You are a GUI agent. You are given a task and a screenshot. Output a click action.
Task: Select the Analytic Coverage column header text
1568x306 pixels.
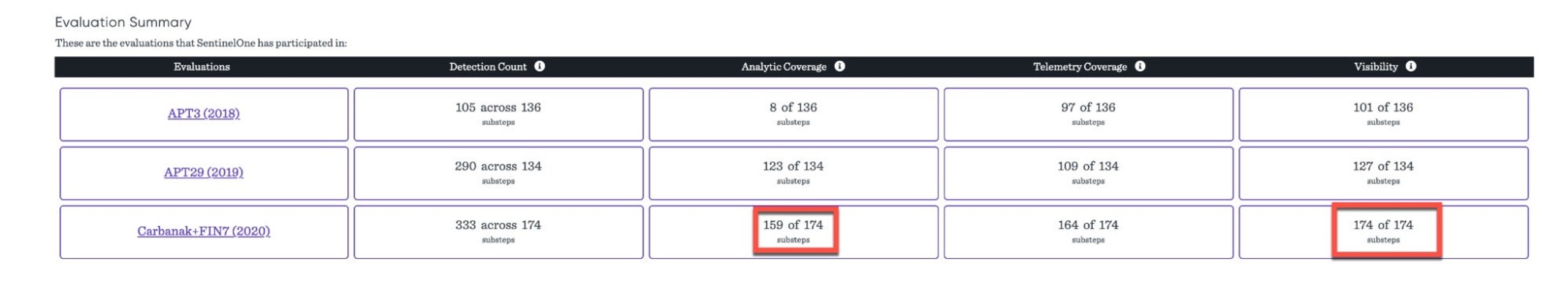783,67
